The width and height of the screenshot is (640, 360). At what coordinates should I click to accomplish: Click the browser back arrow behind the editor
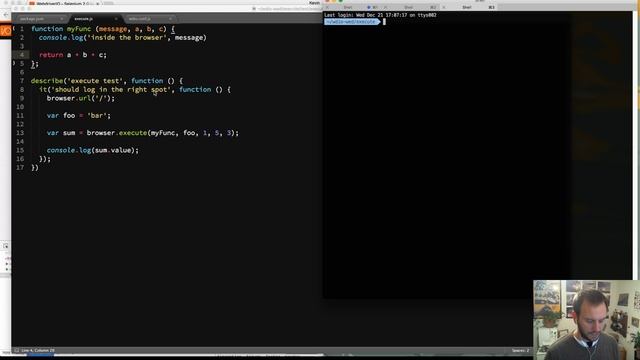(x=6, y=15)
